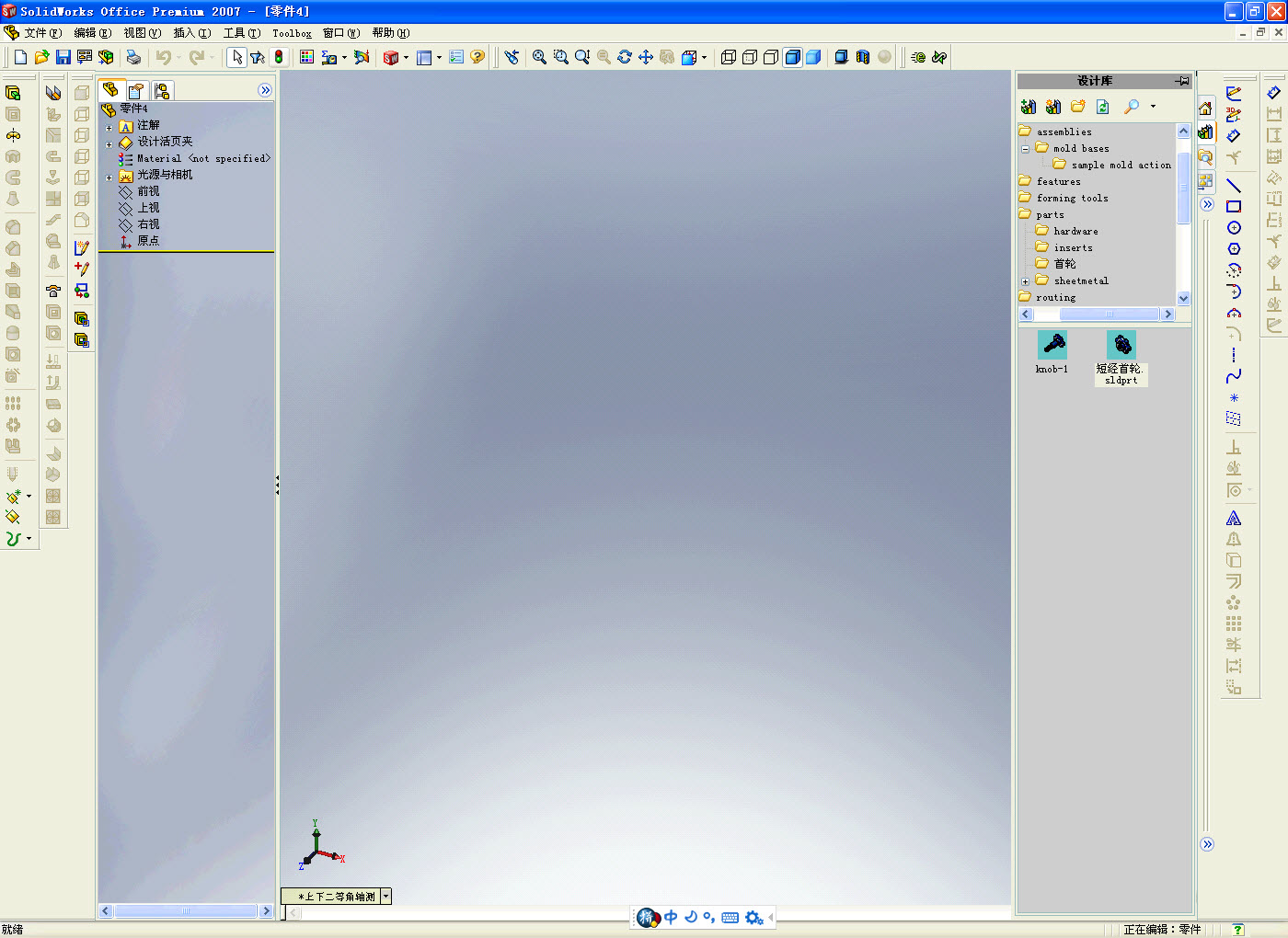Open the Help question mark icon

pos(477,57)
